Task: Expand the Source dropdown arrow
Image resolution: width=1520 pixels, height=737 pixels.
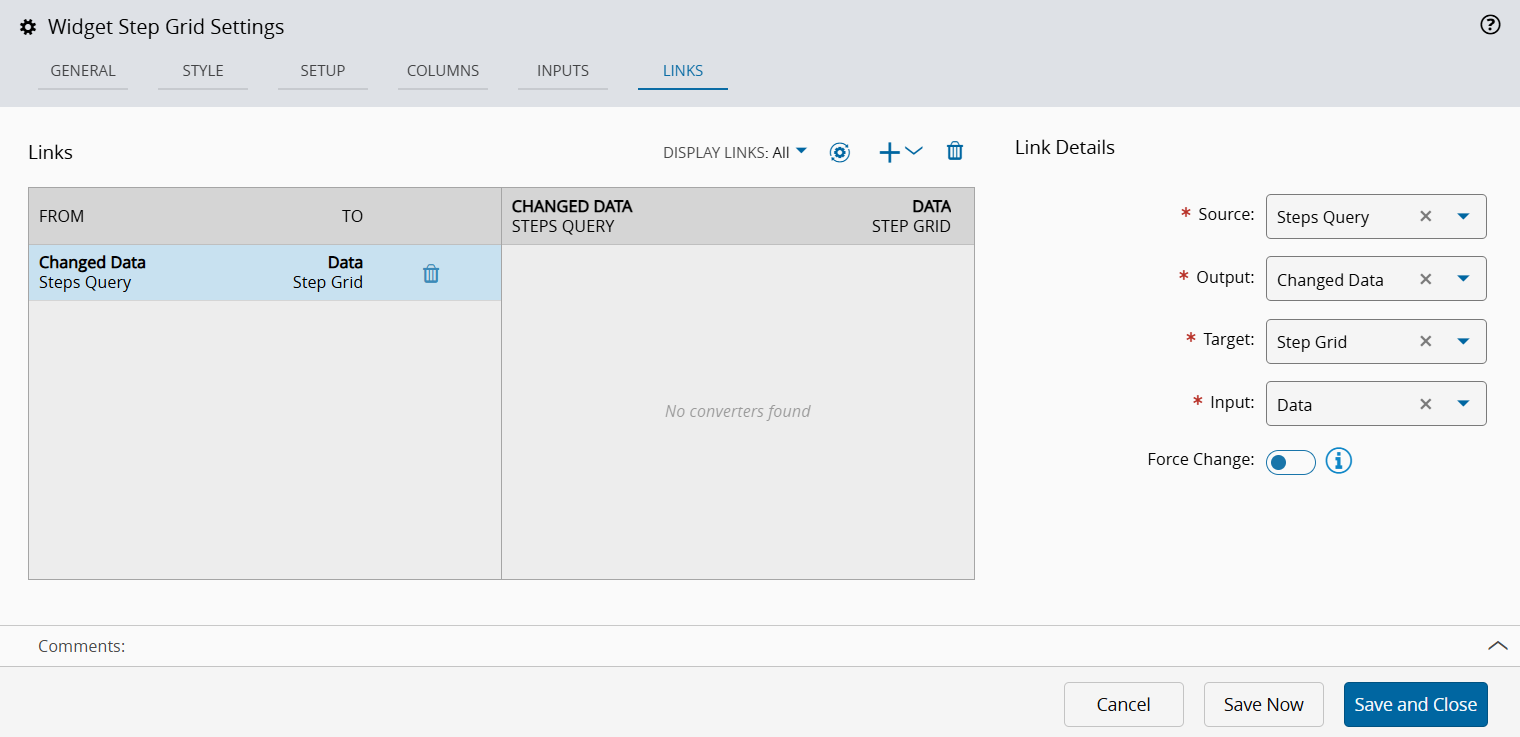Action: click(1463, 216)
